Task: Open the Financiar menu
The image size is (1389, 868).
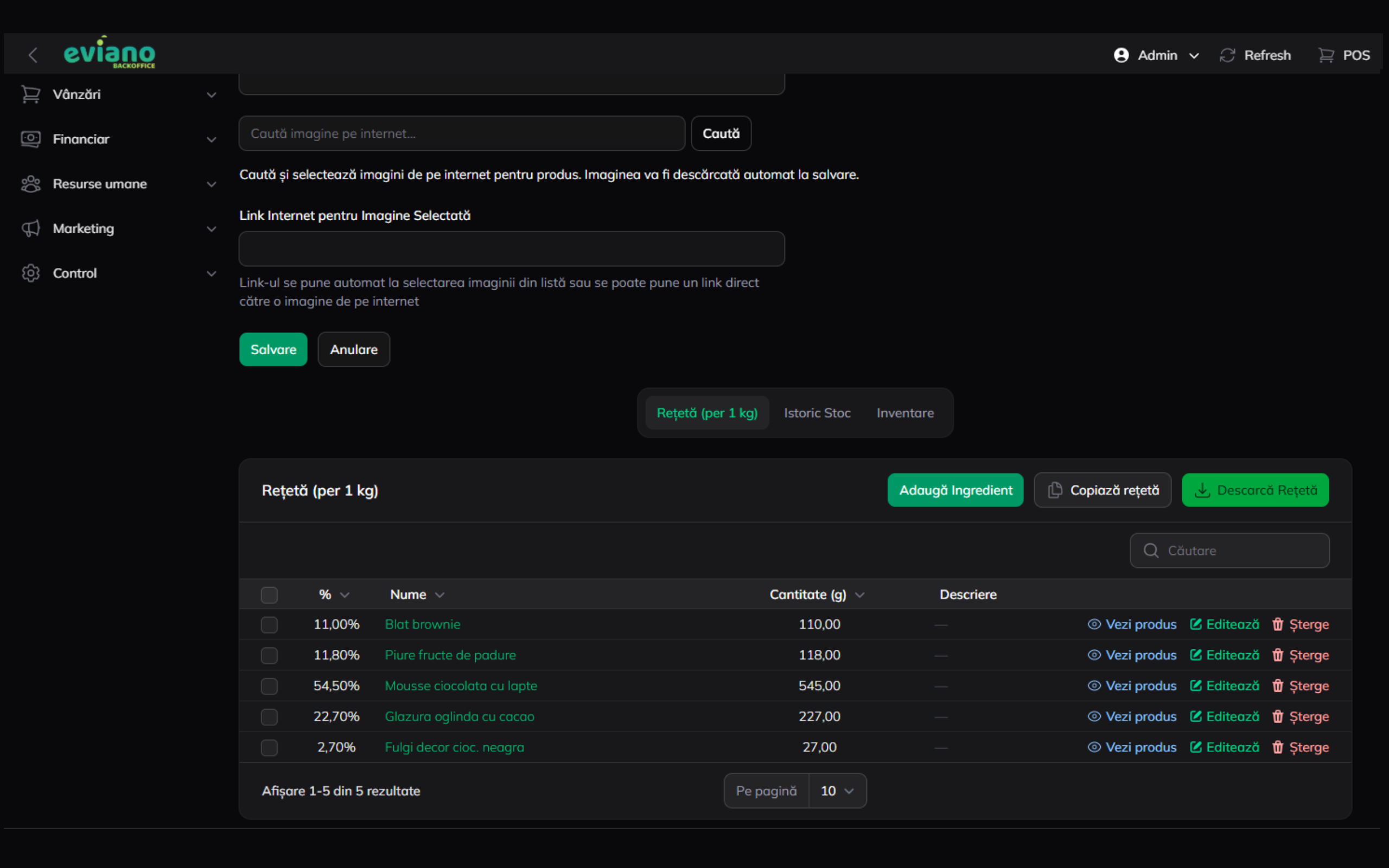Action: pos(119,139)
